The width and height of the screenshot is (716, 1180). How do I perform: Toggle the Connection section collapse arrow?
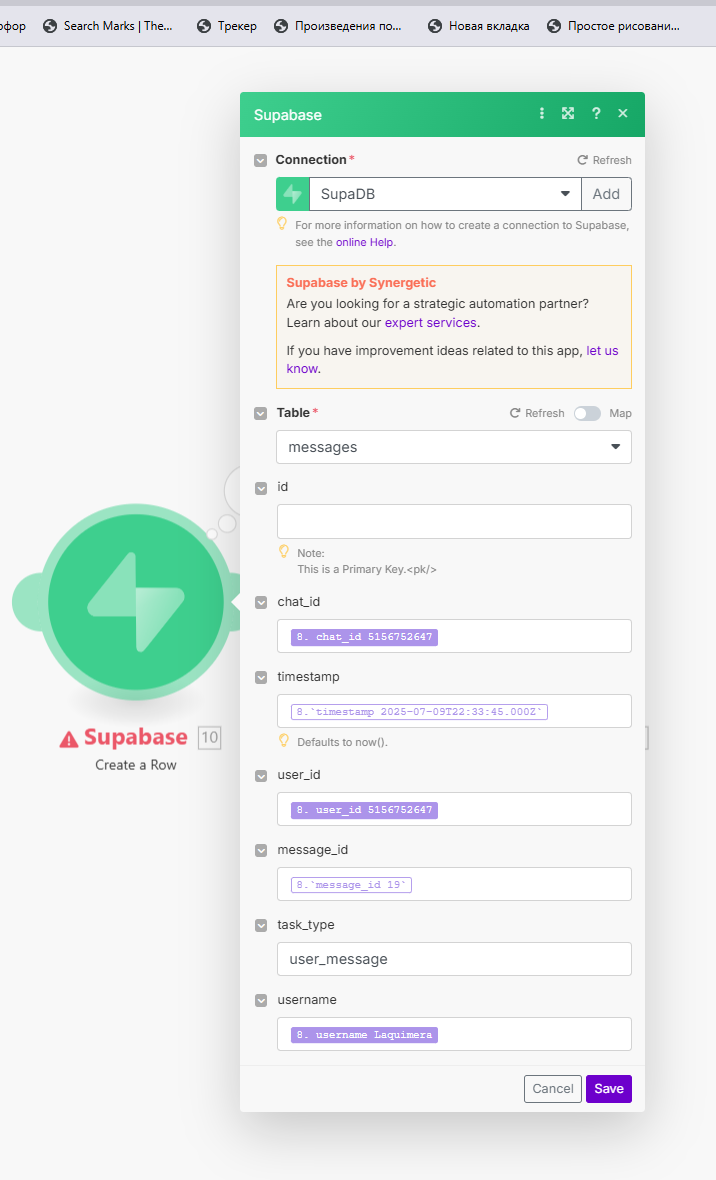click(x=260, y=160)
